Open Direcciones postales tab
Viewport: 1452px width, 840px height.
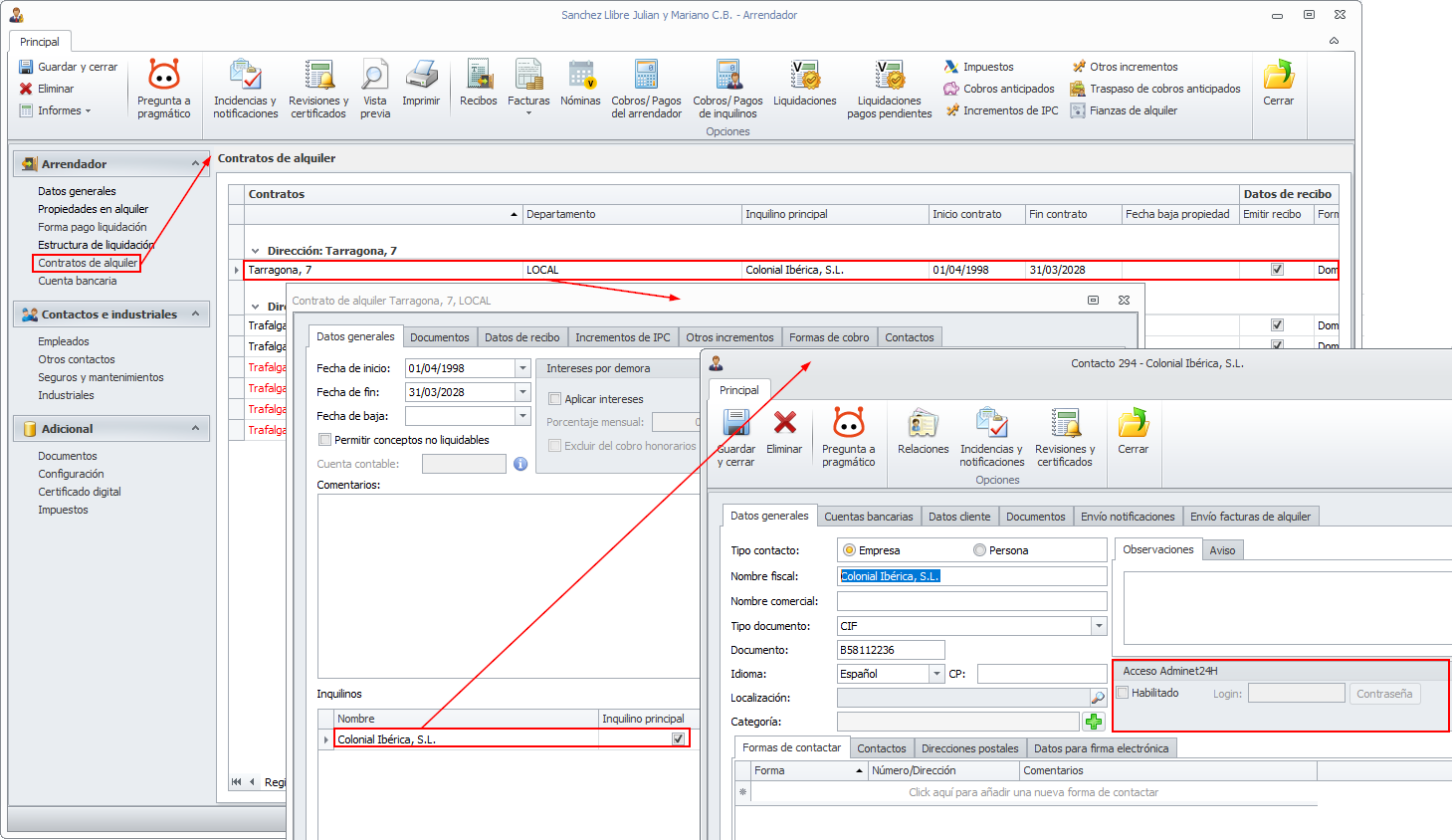click(970, 748)
